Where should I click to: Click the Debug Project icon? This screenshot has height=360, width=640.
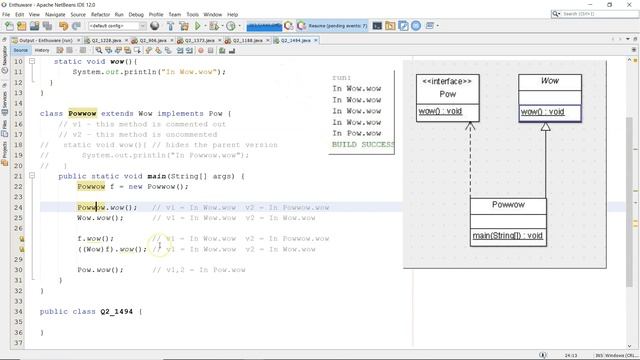point(213,26)
